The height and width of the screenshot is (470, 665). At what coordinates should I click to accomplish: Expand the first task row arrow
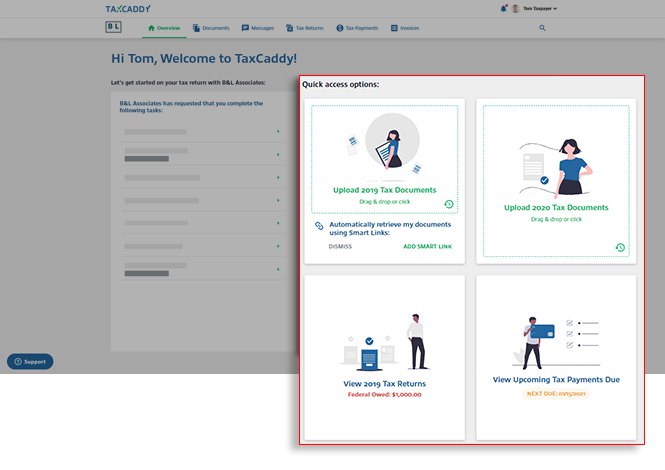(x=278, y=131)
